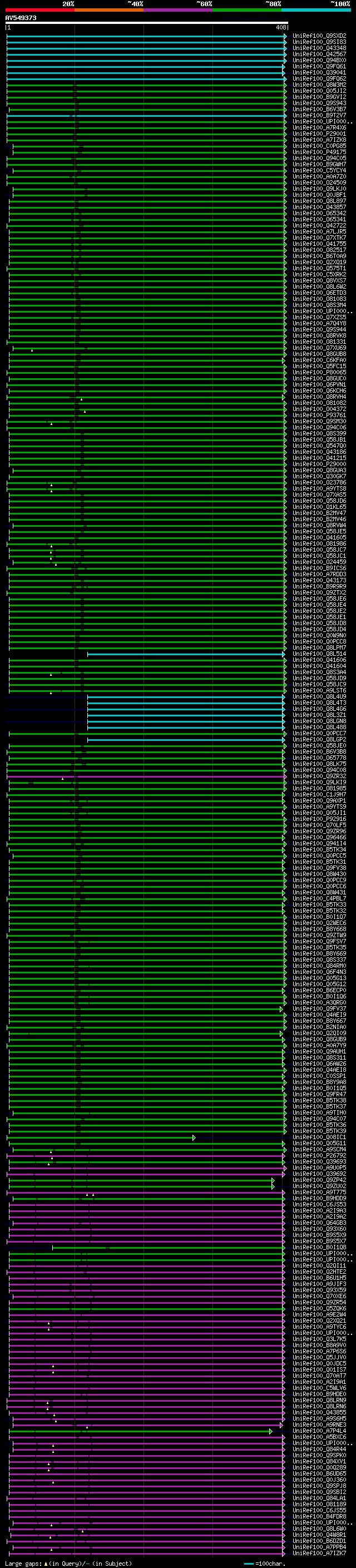This screenshot has height=1568, width=356.
Task: Open hit UniRef100_Q9SXD2
Action: click(319, 36)
